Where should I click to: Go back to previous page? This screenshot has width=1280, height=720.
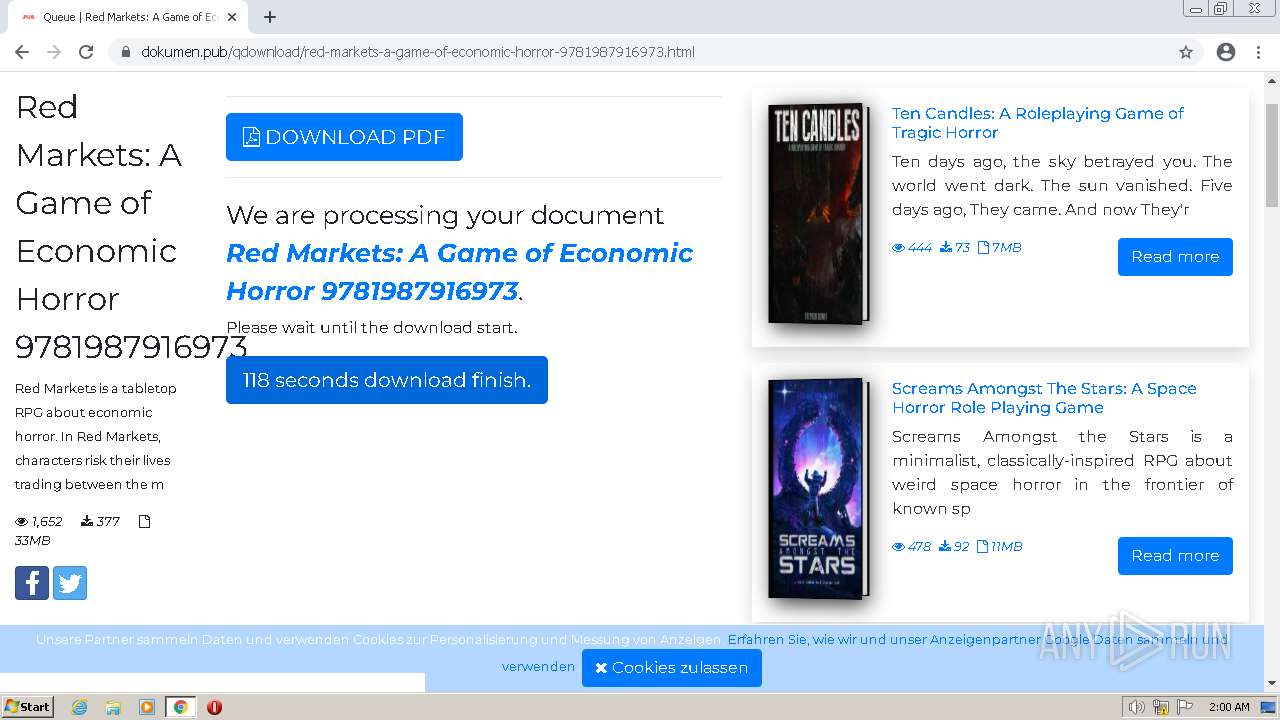22,52
